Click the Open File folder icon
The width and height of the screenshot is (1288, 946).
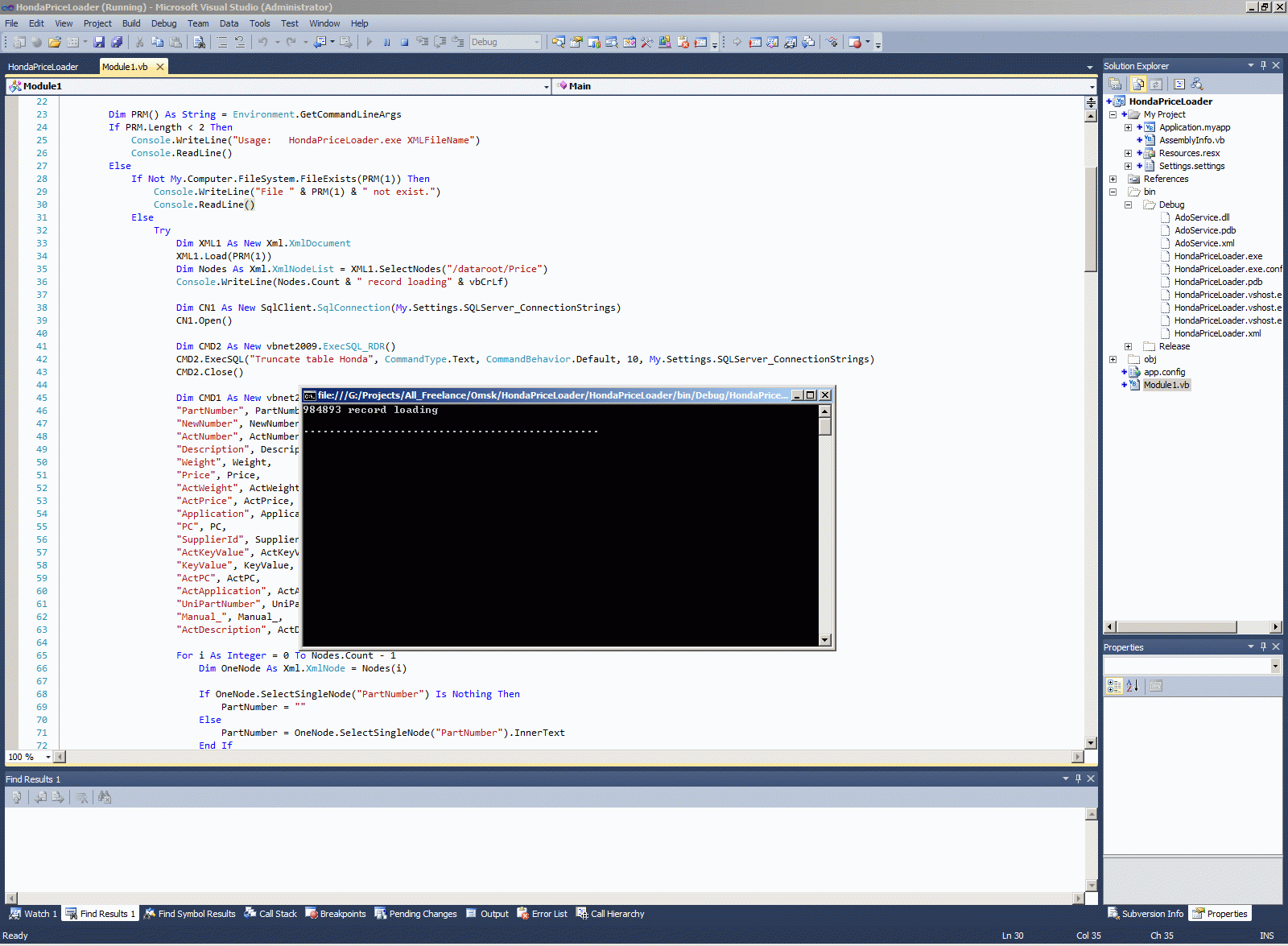(55, 42)
